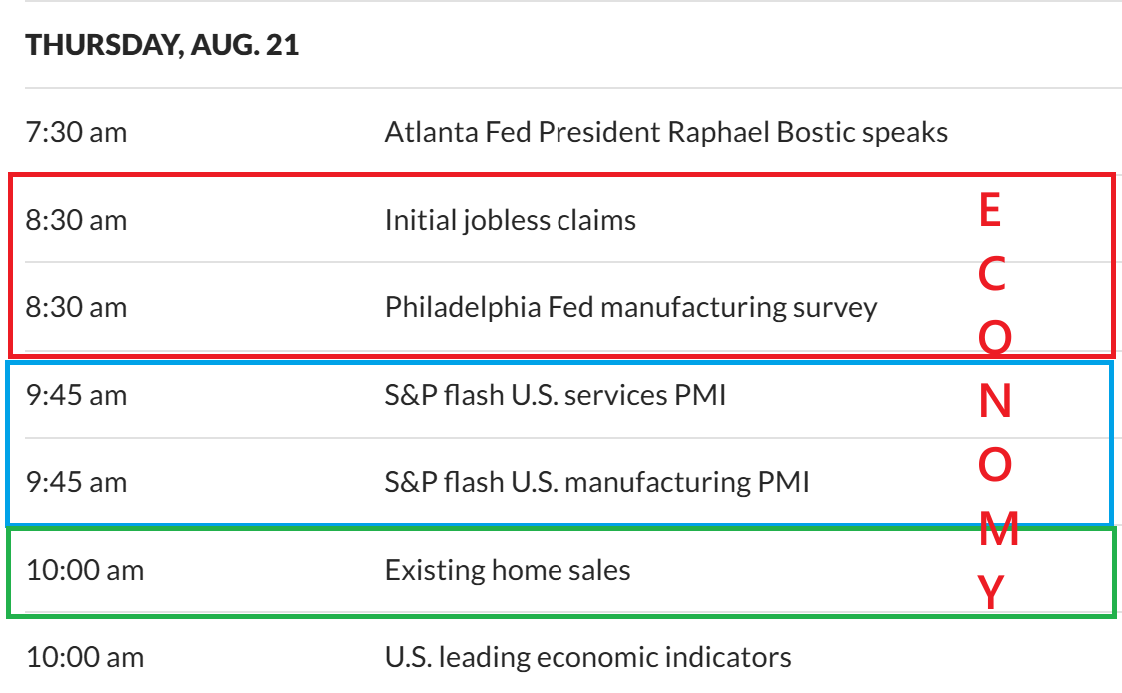
Task: Click 10:00 am beside Existing home sales
Action: pyautogui.click(x=85, y=571)
